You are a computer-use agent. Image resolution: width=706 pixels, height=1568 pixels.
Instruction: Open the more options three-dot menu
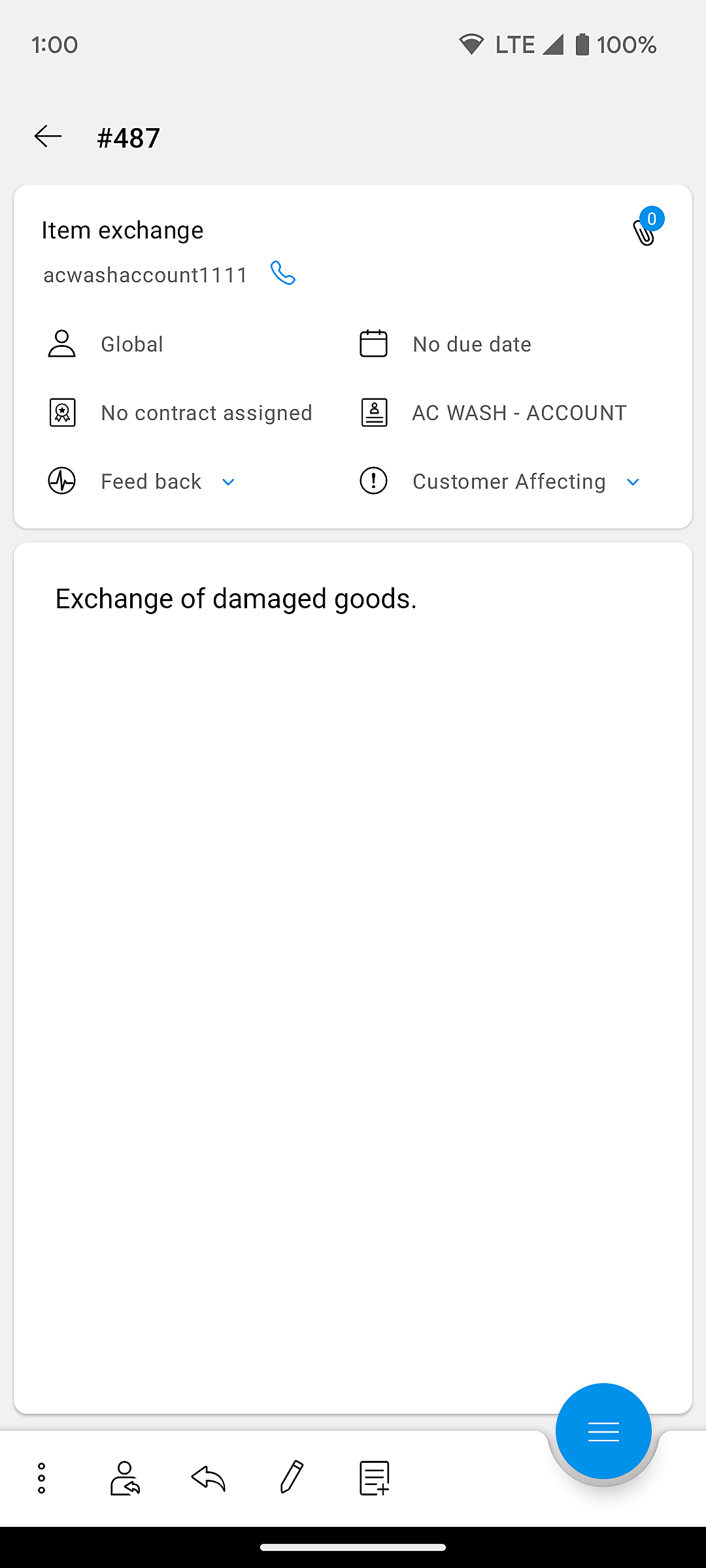click(41, 1478)
